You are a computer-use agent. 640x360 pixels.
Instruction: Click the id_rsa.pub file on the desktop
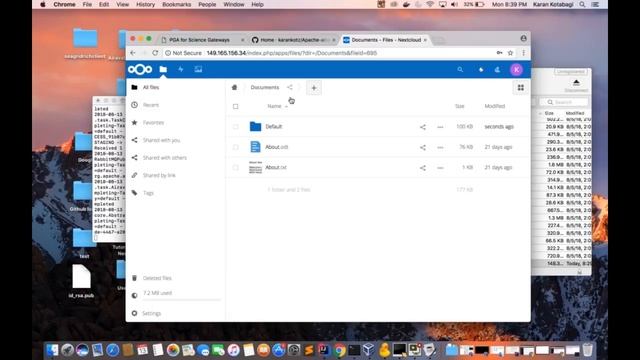(x=81, y=281)
